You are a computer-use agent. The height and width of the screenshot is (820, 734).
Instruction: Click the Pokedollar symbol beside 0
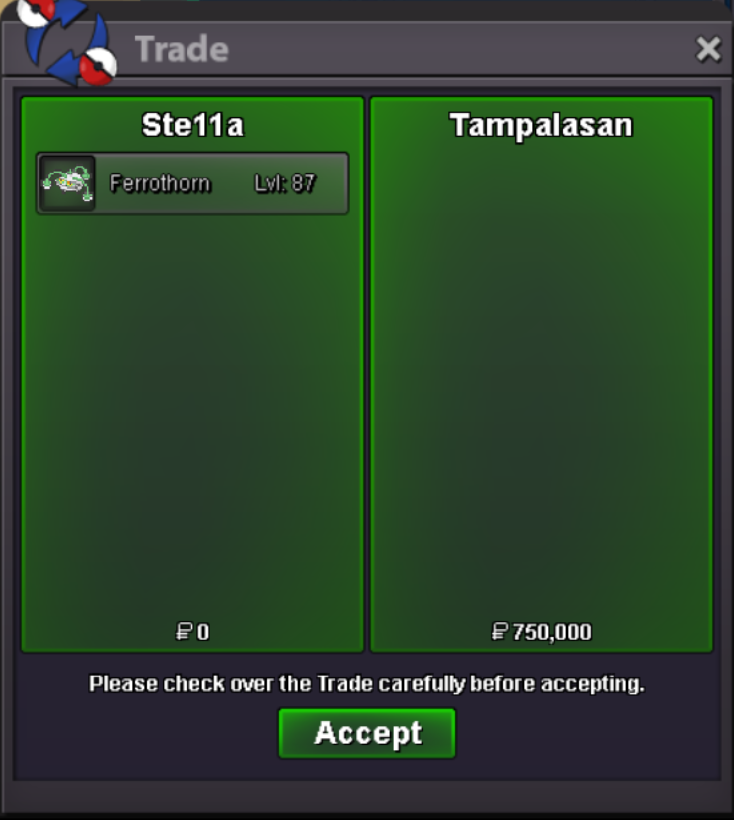click(184, 632)
